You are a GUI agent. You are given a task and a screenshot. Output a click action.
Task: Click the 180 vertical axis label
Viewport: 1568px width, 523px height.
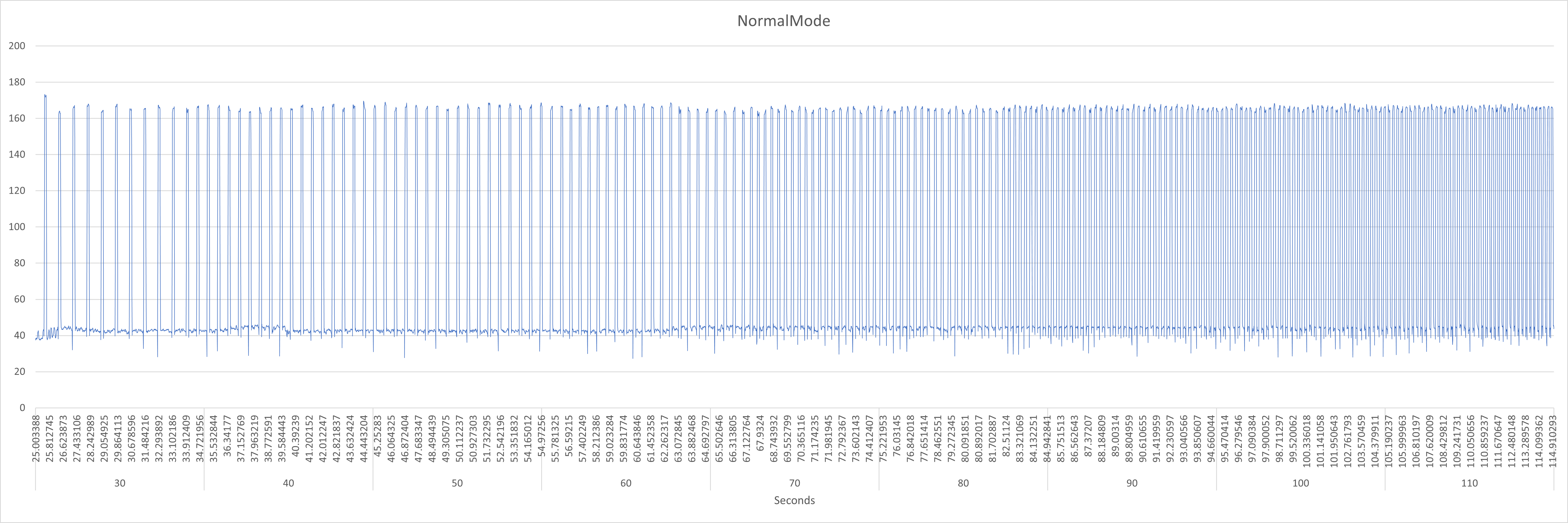[18, 82]
